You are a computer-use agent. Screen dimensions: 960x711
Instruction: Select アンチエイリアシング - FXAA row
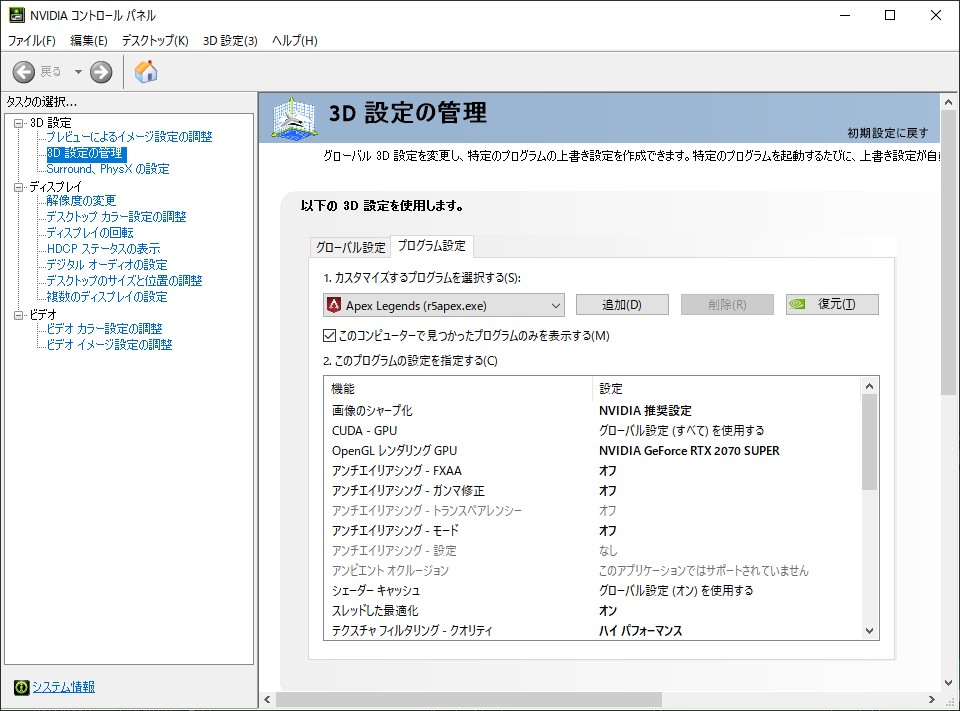pyautogui.click(x=592, y=470)
